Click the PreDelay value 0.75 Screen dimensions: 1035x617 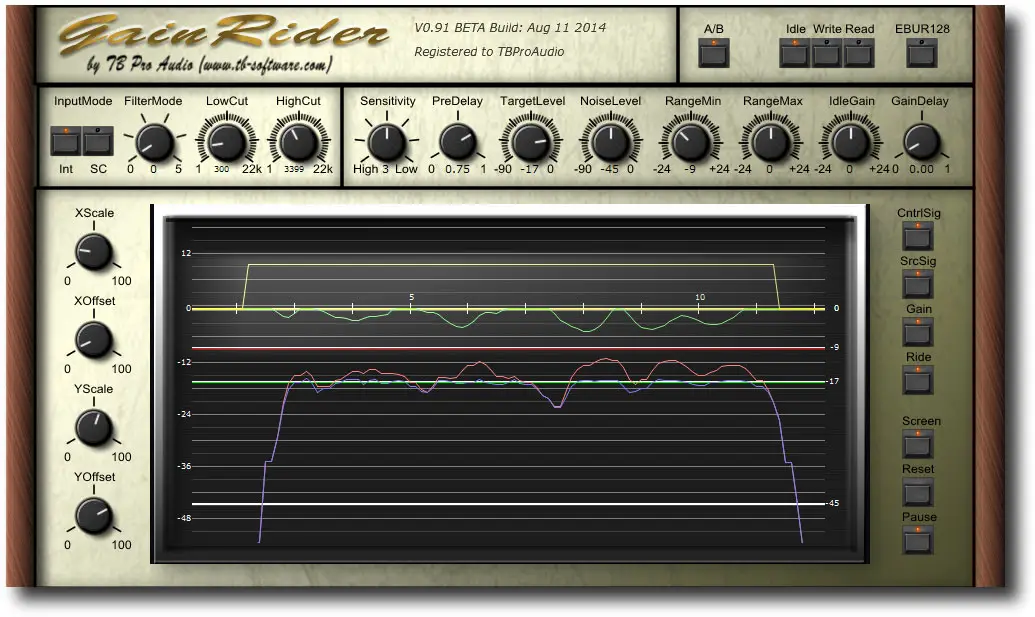pyautogui.click(x=457, y=169)
